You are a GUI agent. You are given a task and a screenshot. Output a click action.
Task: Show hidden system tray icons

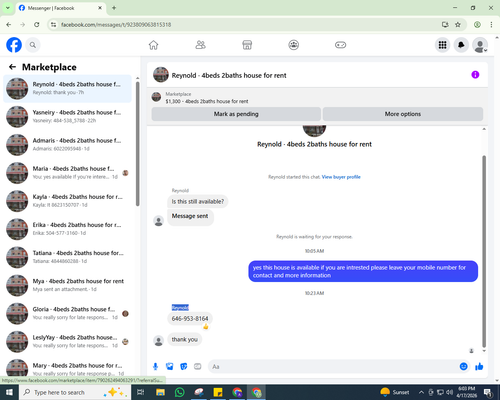421,392
